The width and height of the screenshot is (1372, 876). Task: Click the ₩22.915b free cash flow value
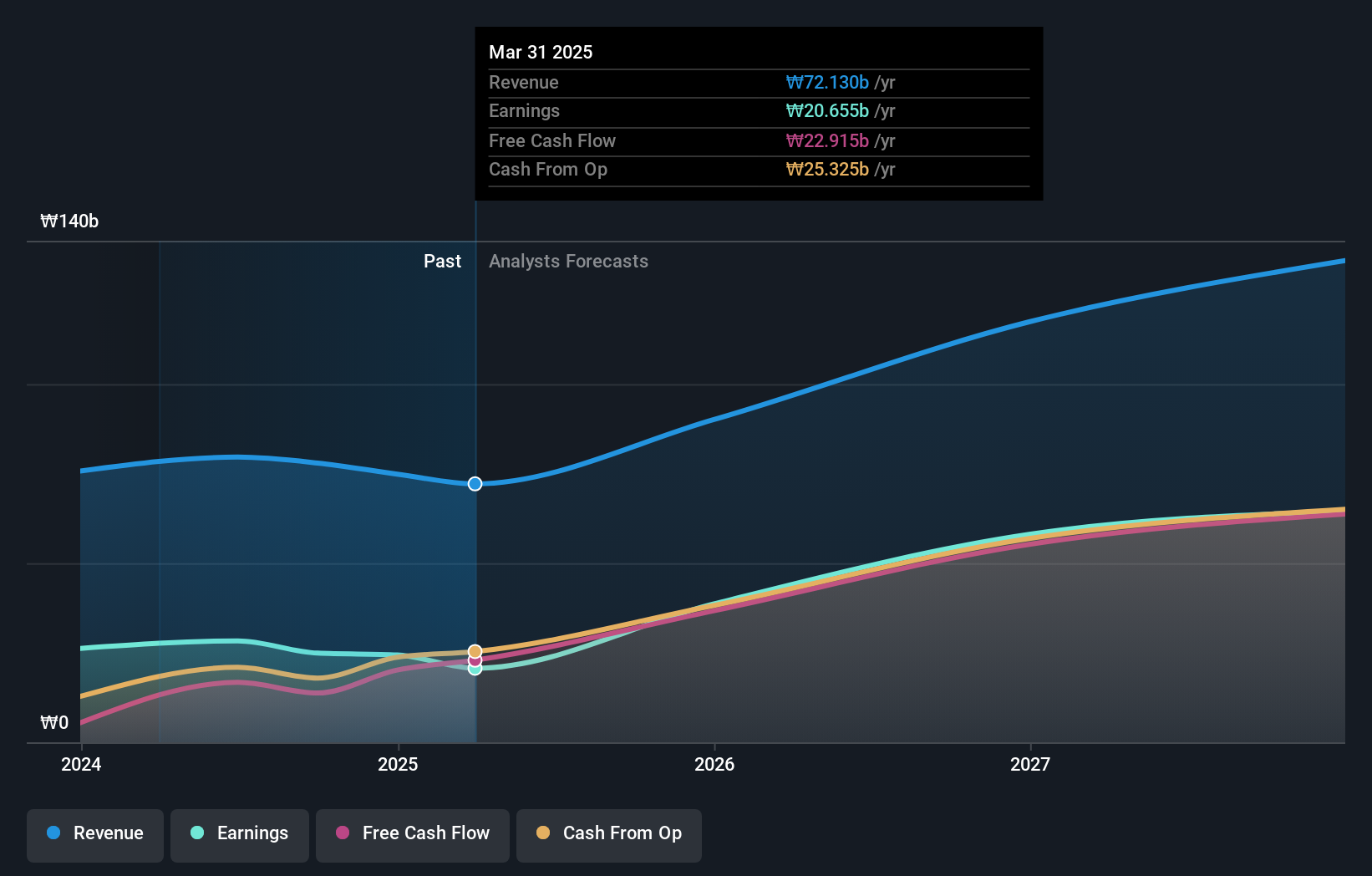[827, 140]
